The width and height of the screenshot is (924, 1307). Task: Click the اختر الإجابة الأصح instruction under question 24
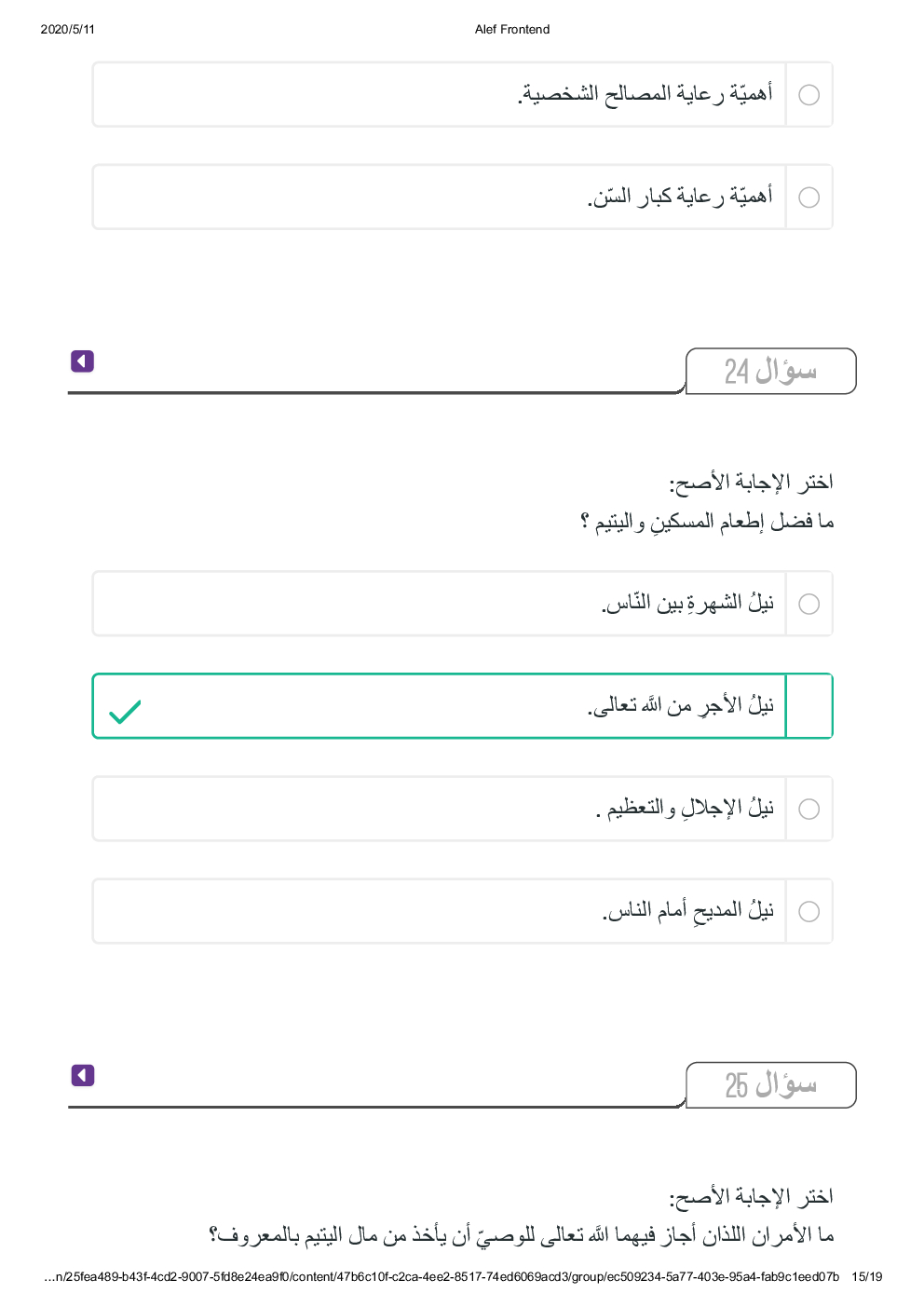(751, 483)
